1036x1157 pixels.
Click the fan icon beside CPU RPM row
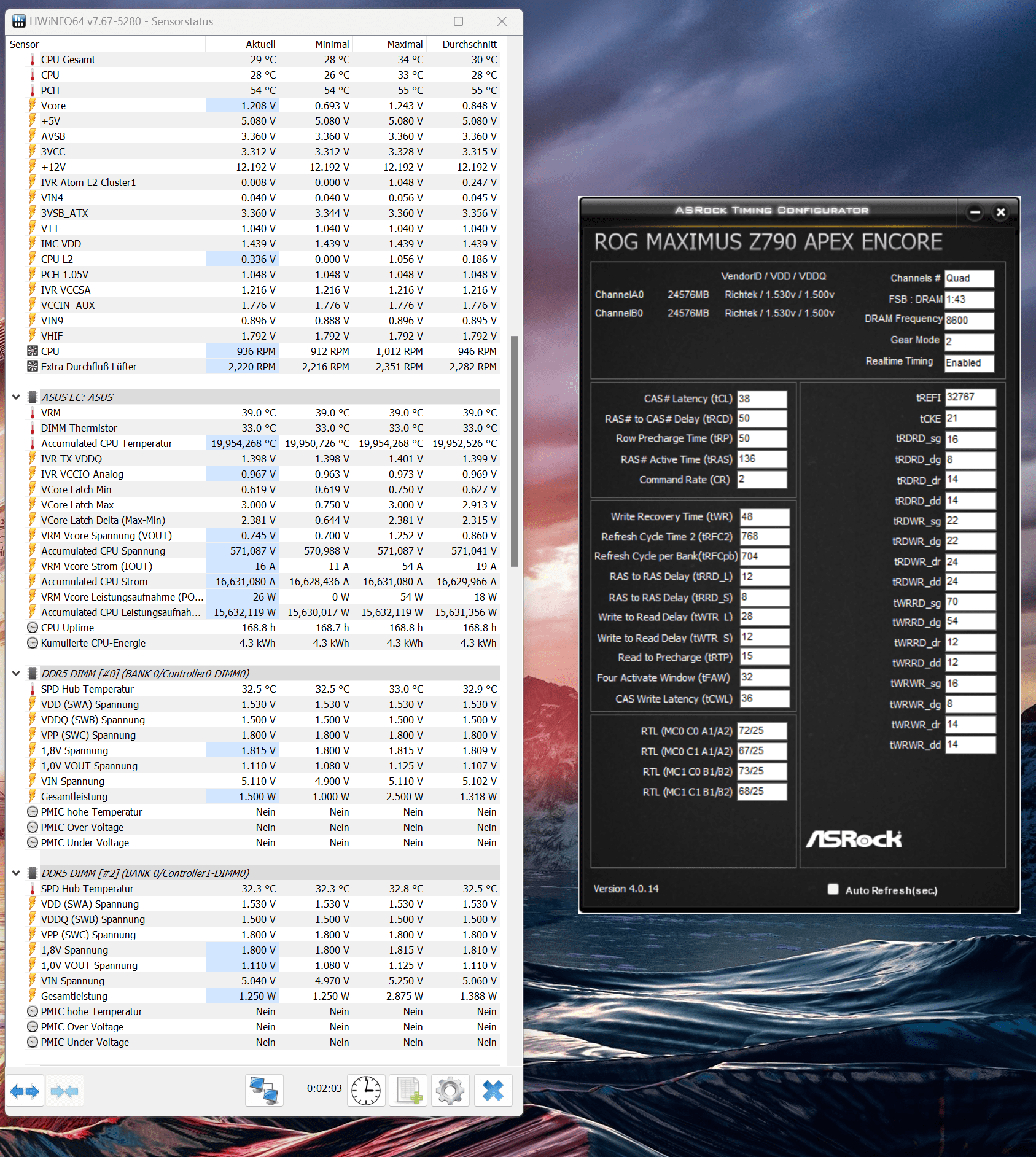coord(33,351)
